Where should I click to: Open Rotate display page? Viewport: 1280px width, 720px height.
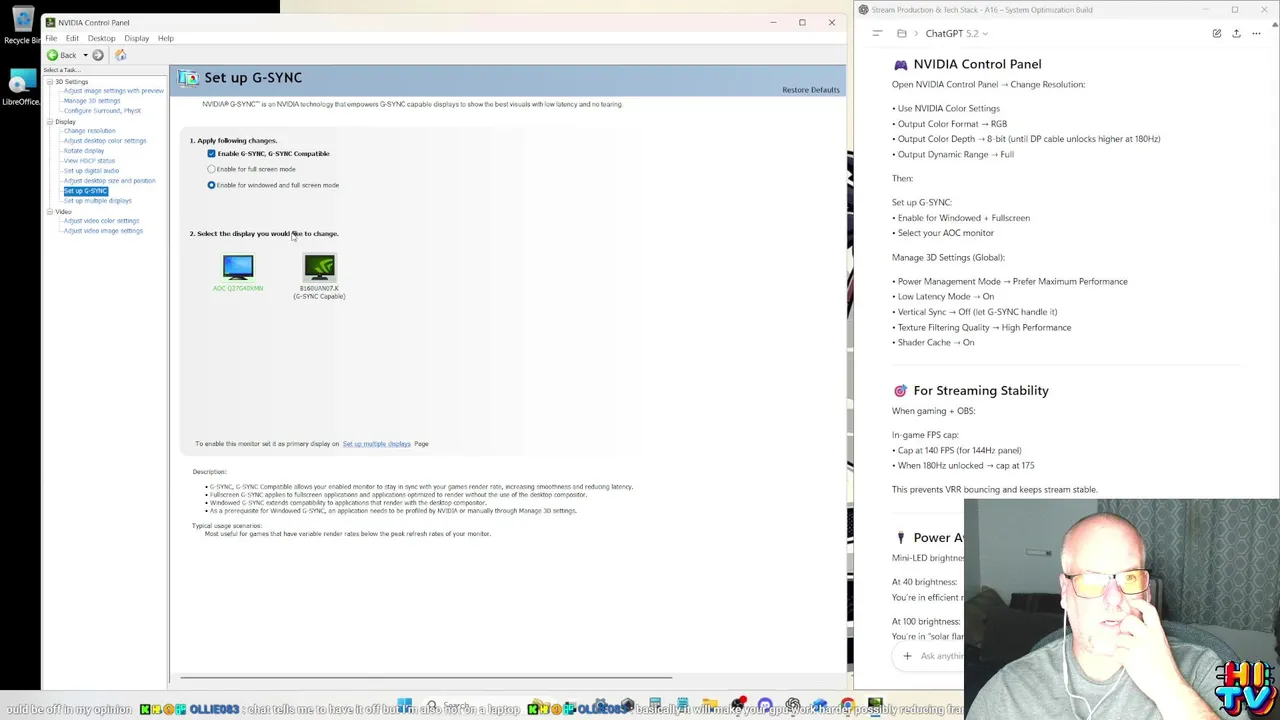click(x=84, y=151)
